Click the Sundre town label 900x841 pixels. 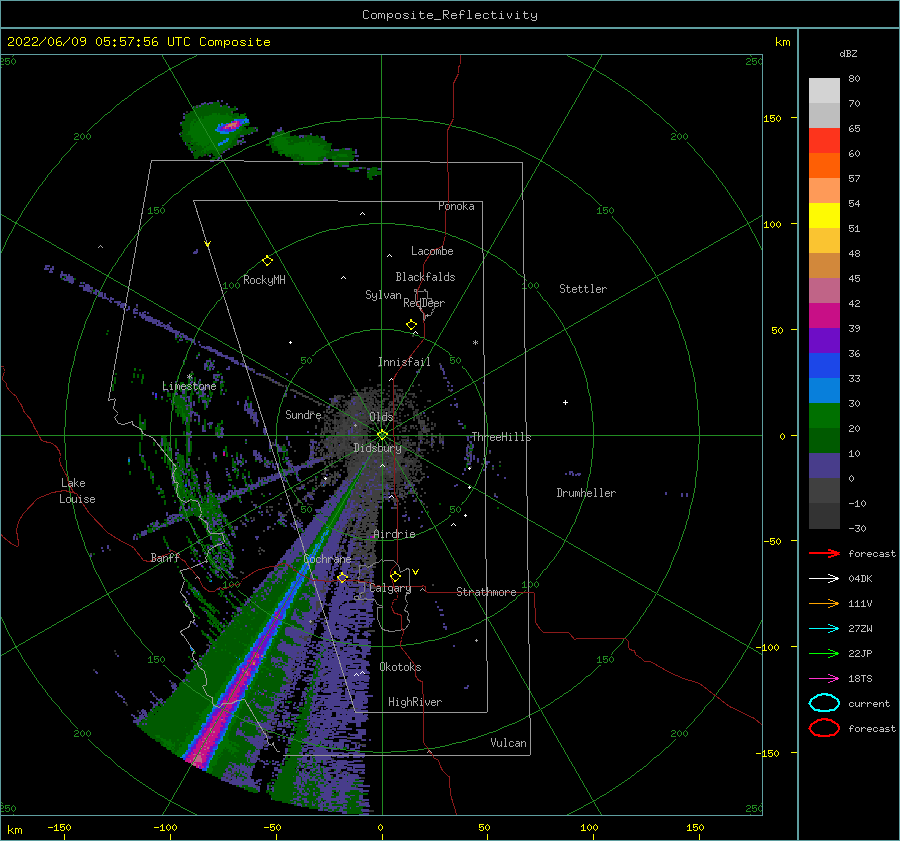303,415
